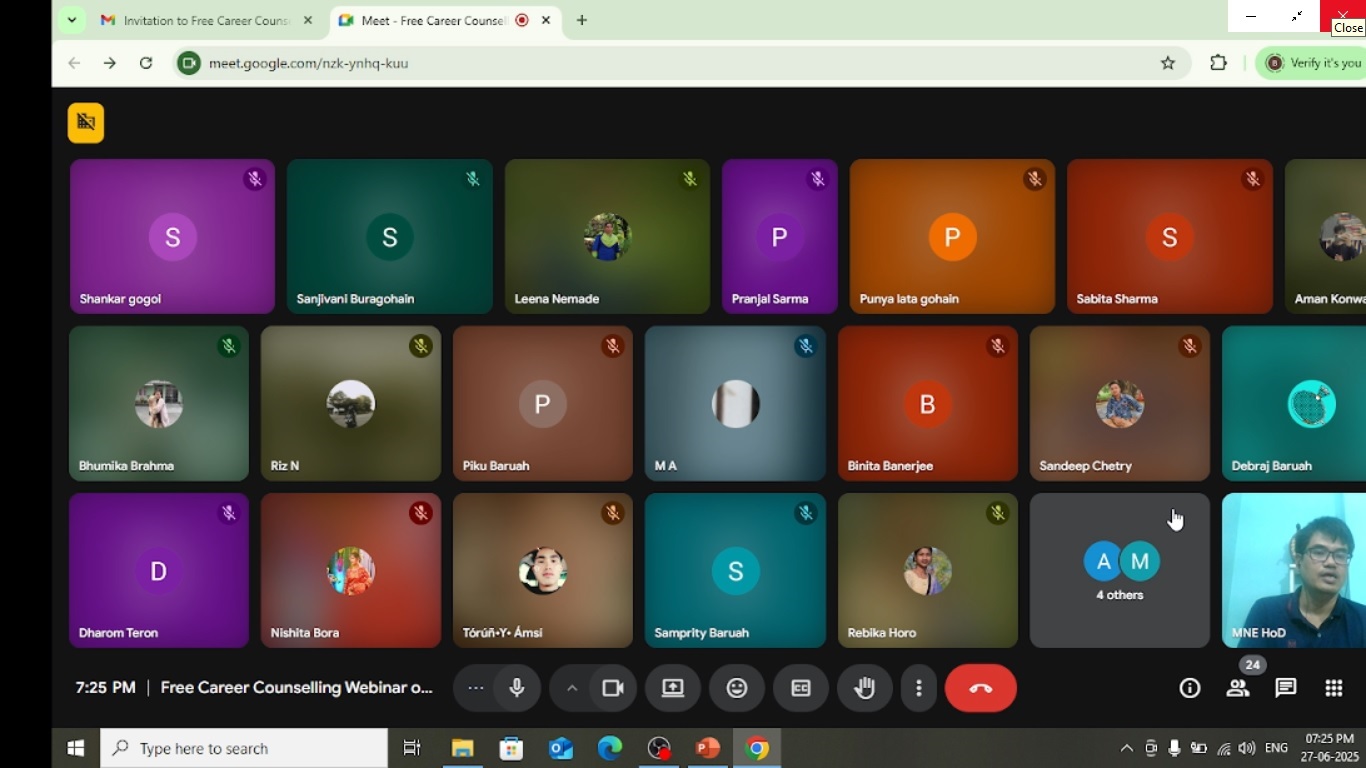Expand audio settings three-dot pill

tap(476, 688)
